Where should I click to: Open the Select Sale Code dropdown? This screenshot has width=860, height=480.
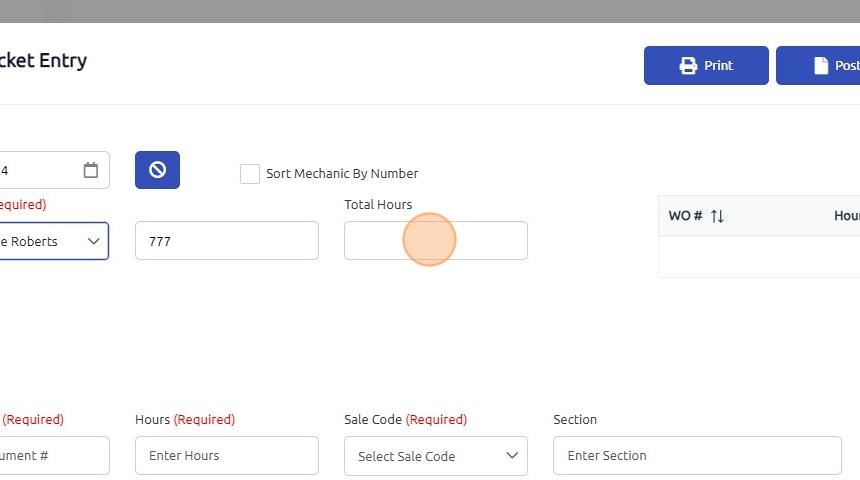coord(435,456)
